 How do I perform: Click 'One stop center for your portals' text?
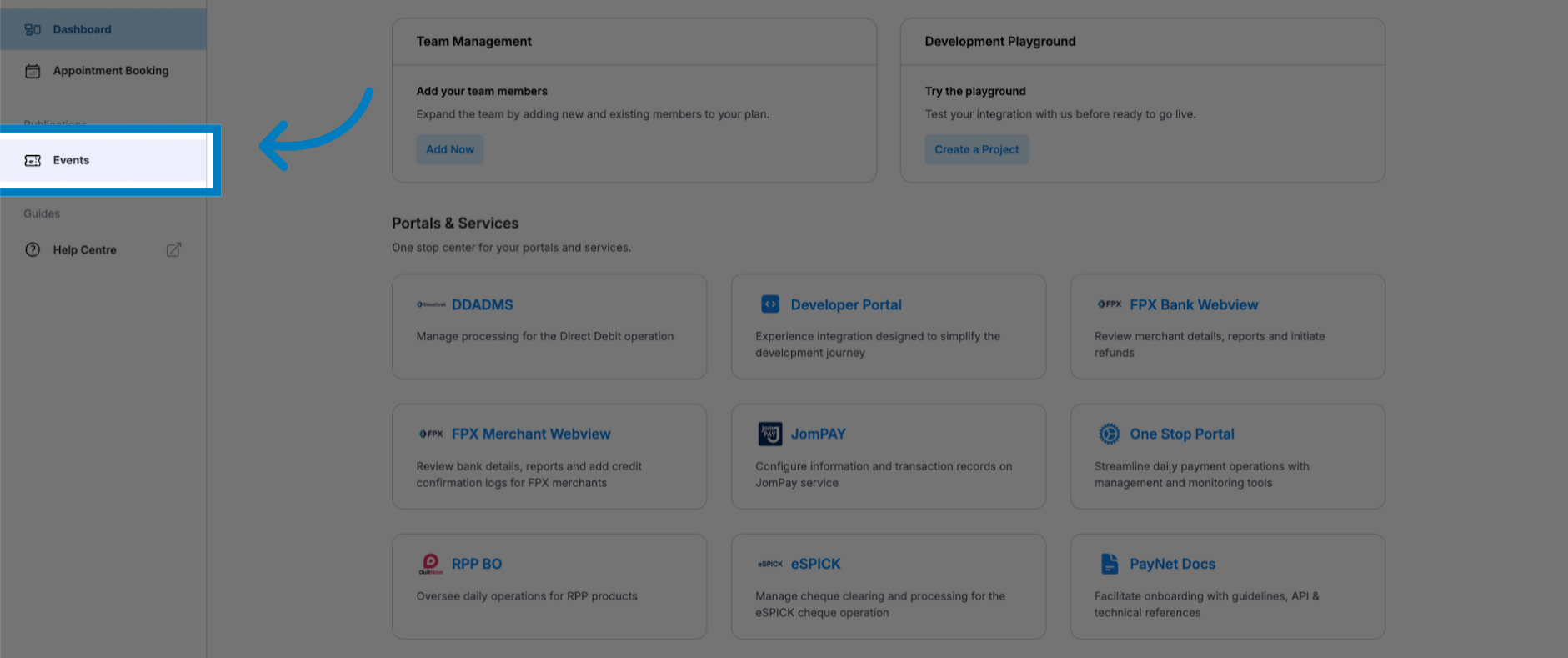[511, 247]
